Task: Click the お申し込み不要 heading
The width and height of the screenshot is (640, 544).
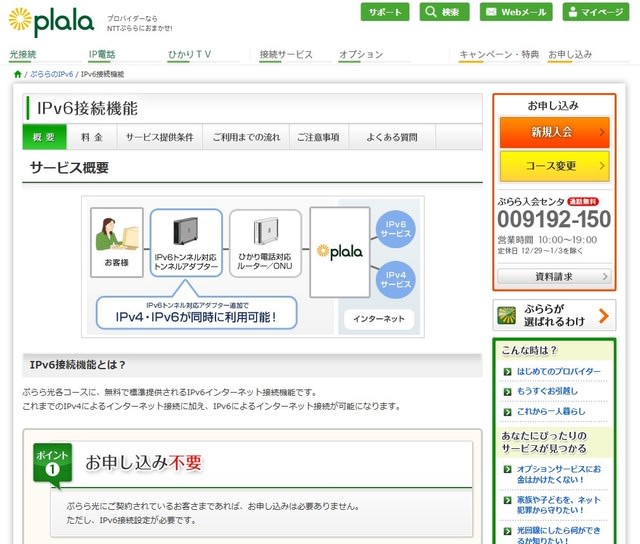Action: pyautogui.click(x=143, y=463)
